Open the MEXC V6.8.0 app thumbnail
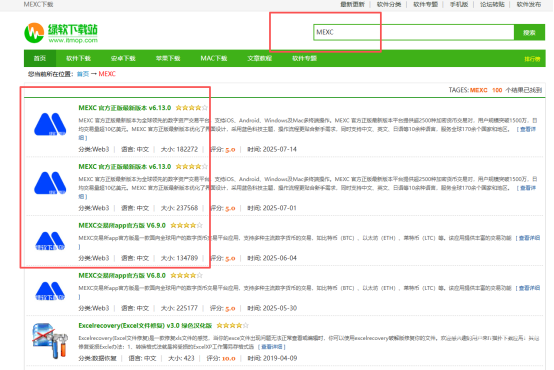554x370 pixels. click(50, 291)
